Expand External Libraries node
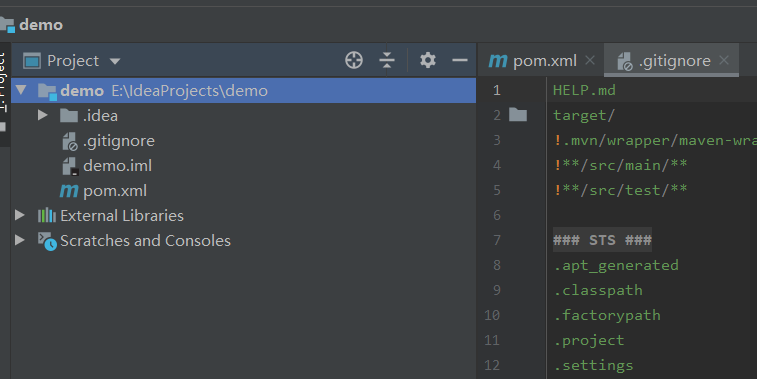The image size is (757, 379). coord(20,215)
